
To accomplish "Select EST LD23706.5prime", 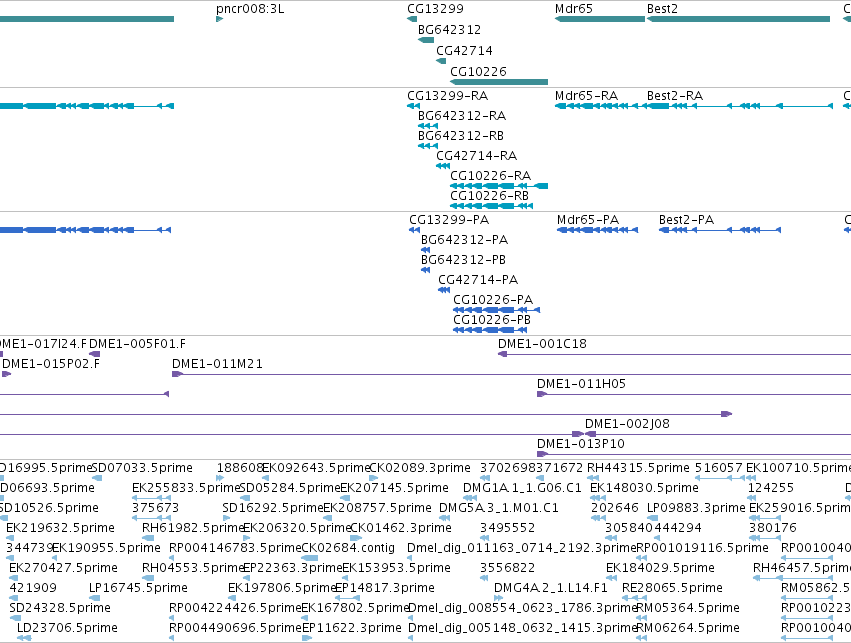I will coord(67,628).
